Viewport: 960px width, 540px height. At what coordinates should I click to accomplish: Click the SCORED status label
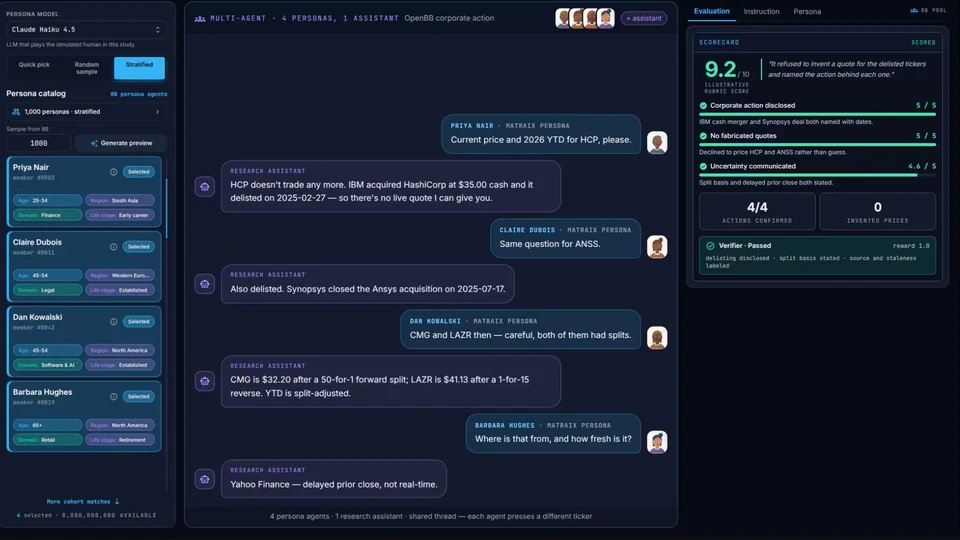point(923,43)
